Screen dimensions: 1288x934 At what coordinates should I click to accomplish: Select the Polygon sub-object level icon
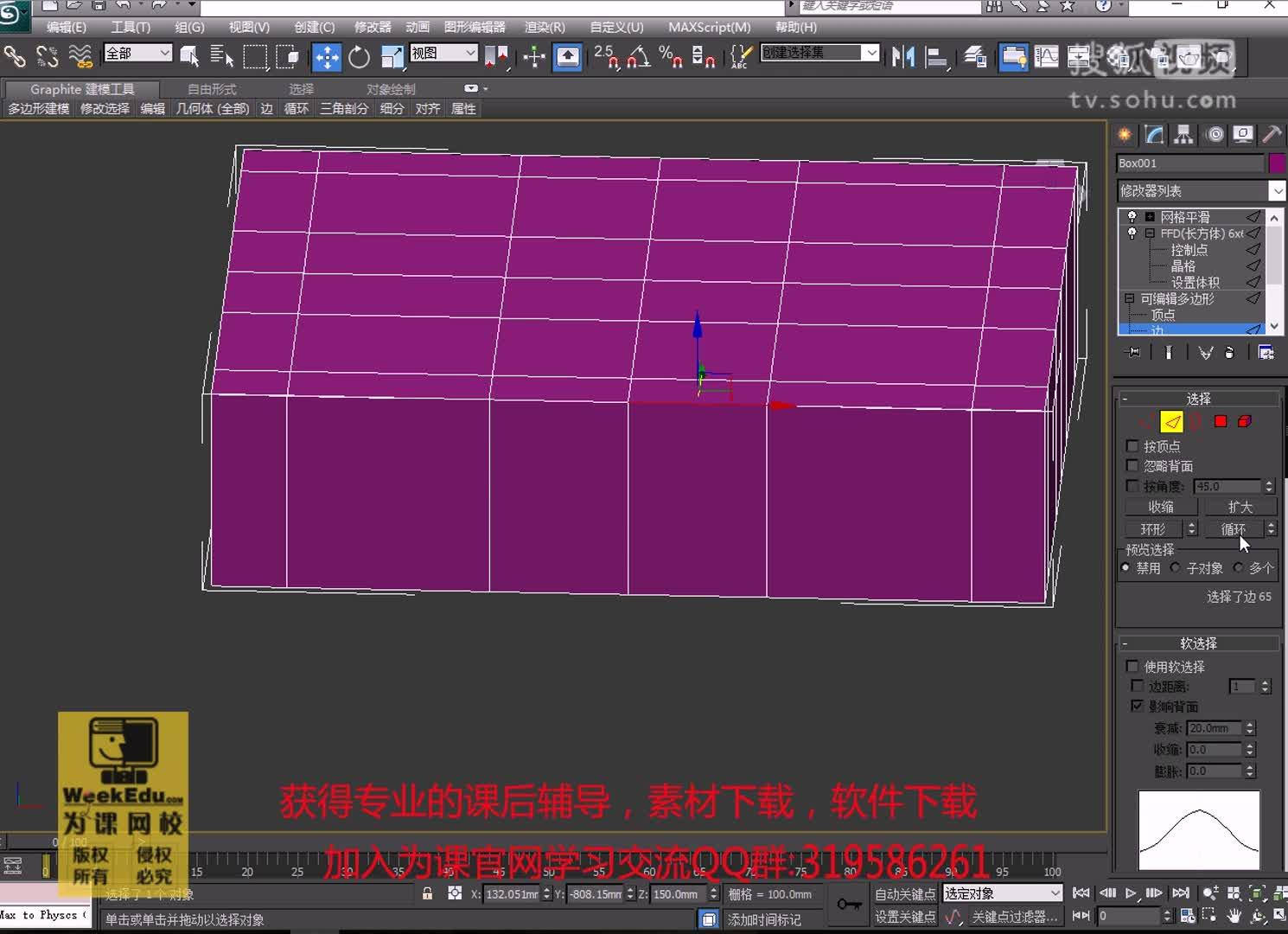tap(1220, 421)
